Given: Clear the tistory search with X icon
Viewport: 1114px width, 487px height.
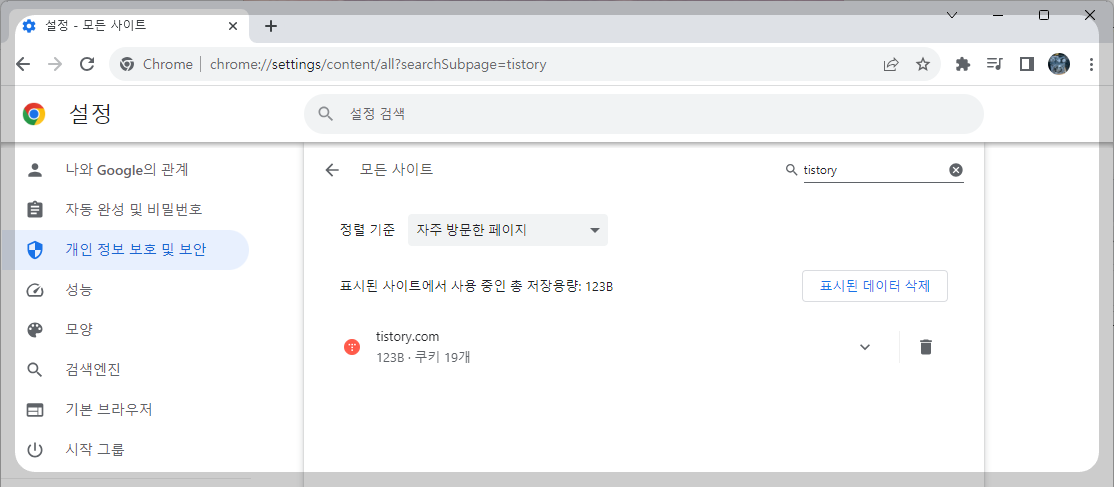Looking at the screenshot, I should pyautogui.click(x=956, y=170).
